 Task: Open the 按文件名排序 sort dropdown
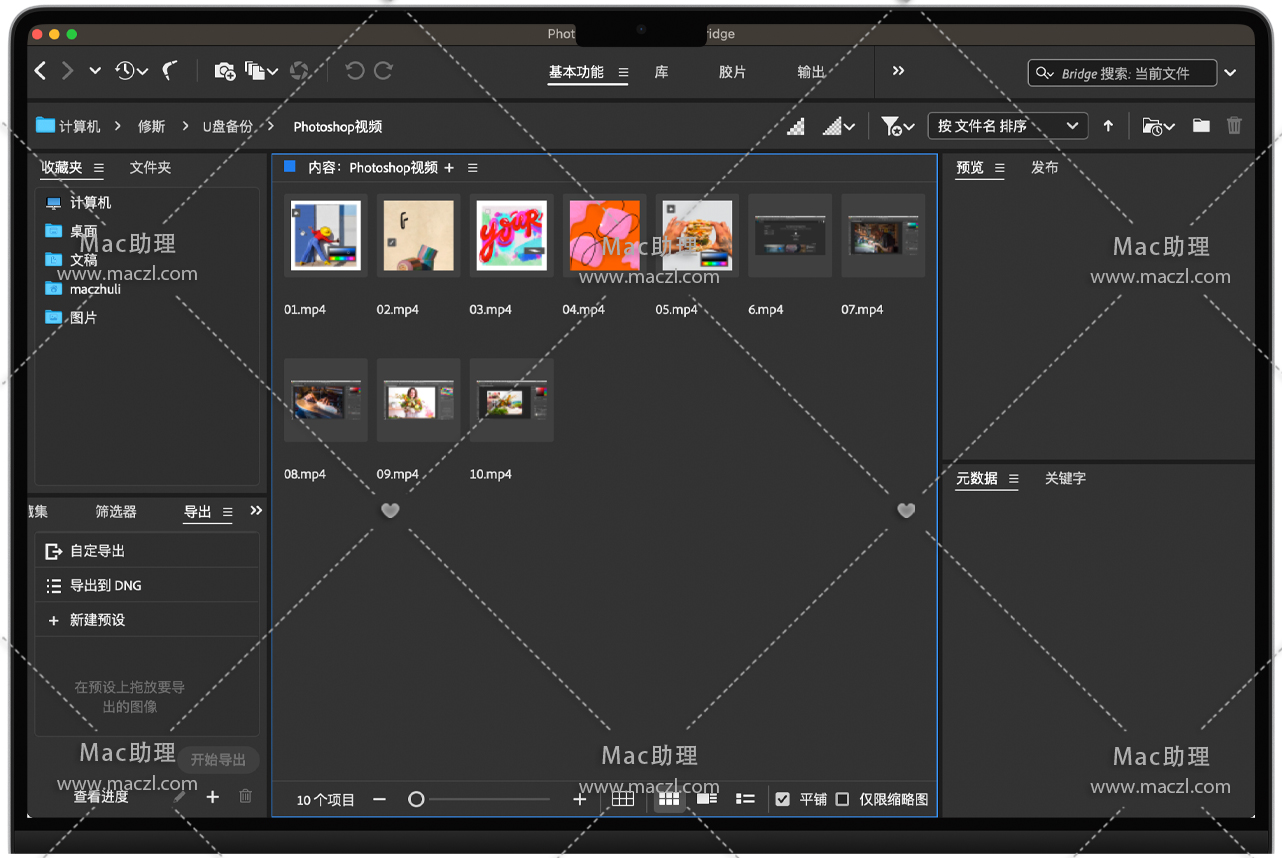(x=1007, y=126)
